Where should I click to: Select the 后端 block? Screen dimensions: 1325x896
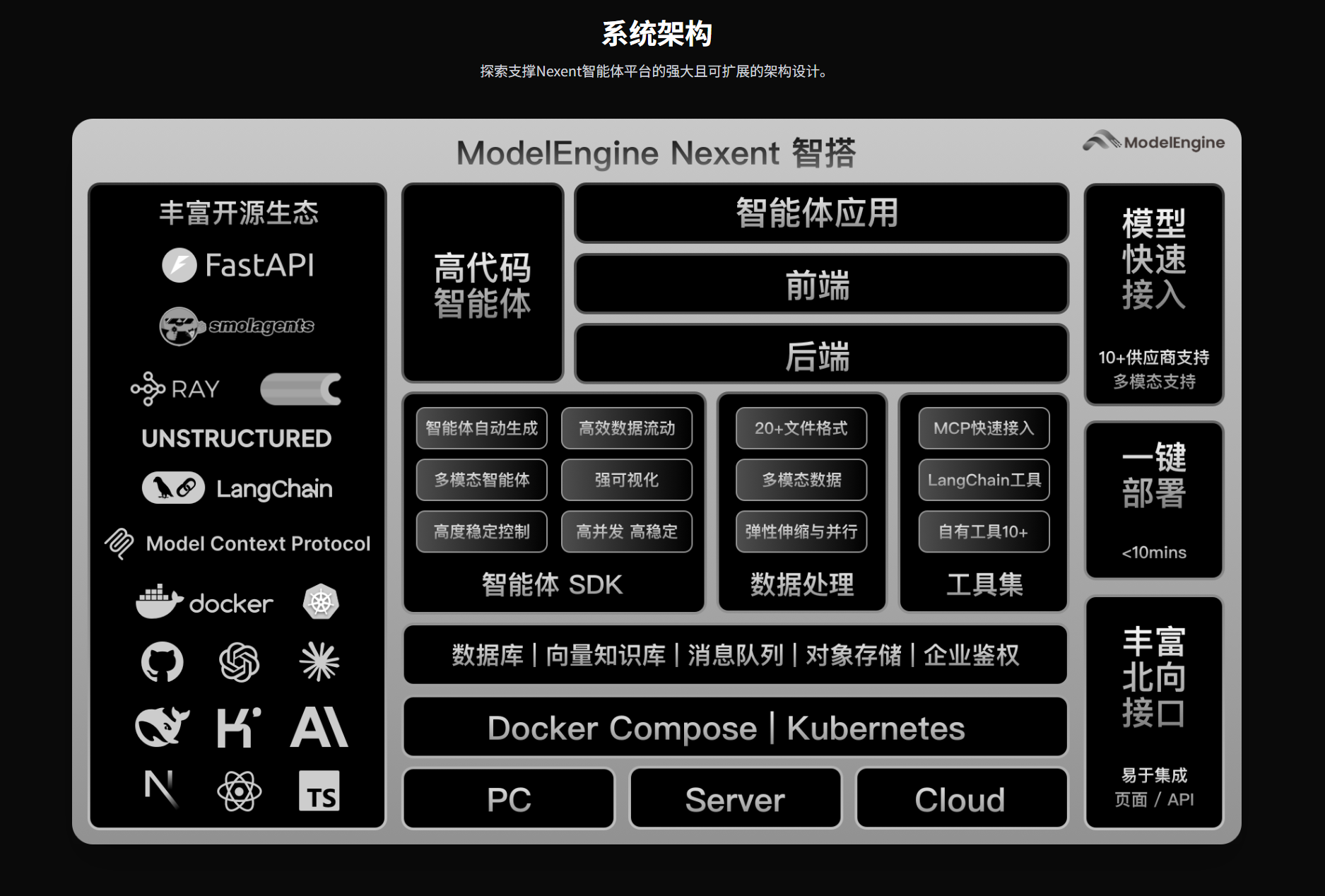tap(821, 354)
